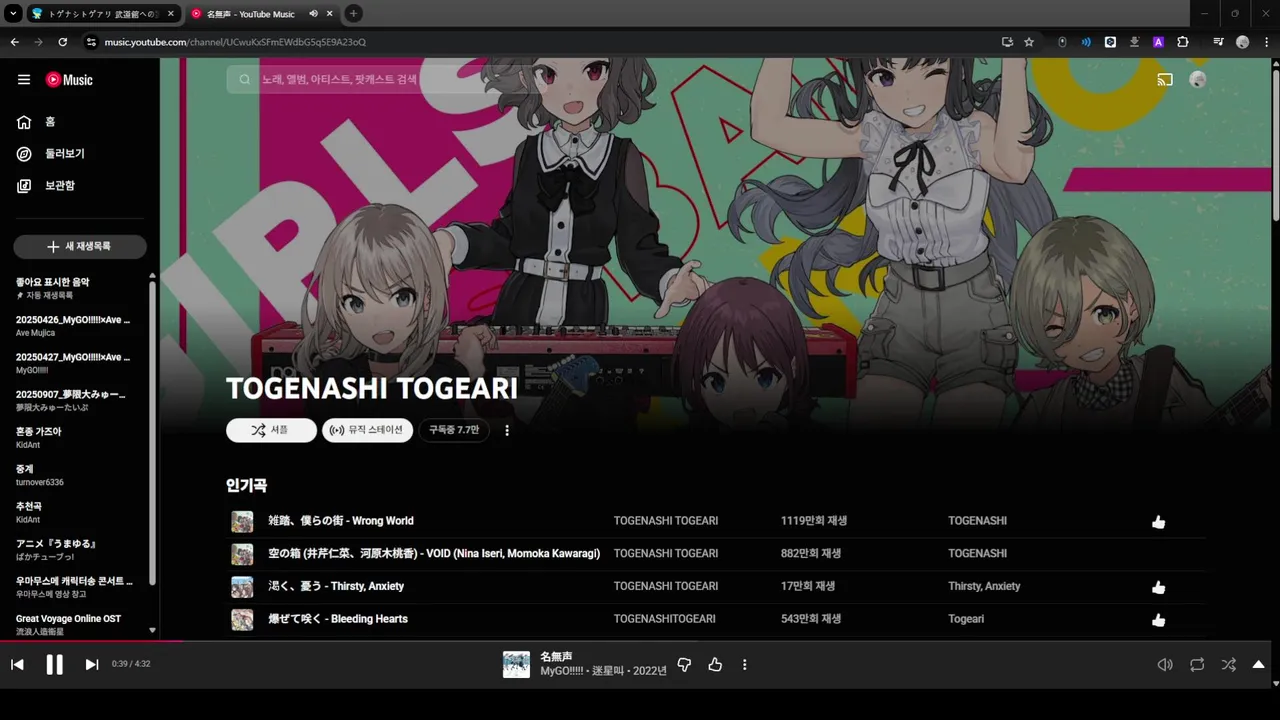The height and width of the screenshot is (720, 1280).
Task: Toggle the 구독중 7.7만 subscription button
Action: click(x=454, y=430)
